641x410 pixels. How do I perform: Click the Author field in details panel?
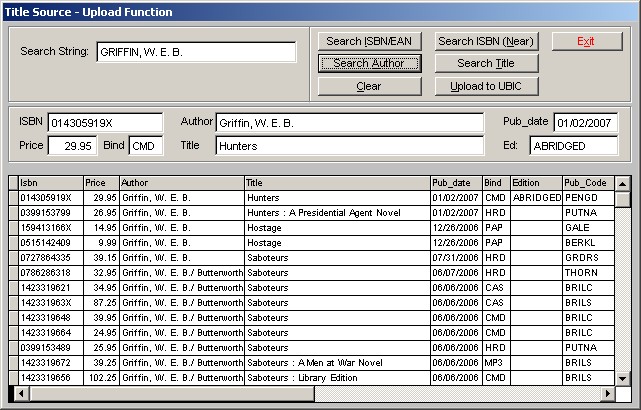tap(350, 123)
